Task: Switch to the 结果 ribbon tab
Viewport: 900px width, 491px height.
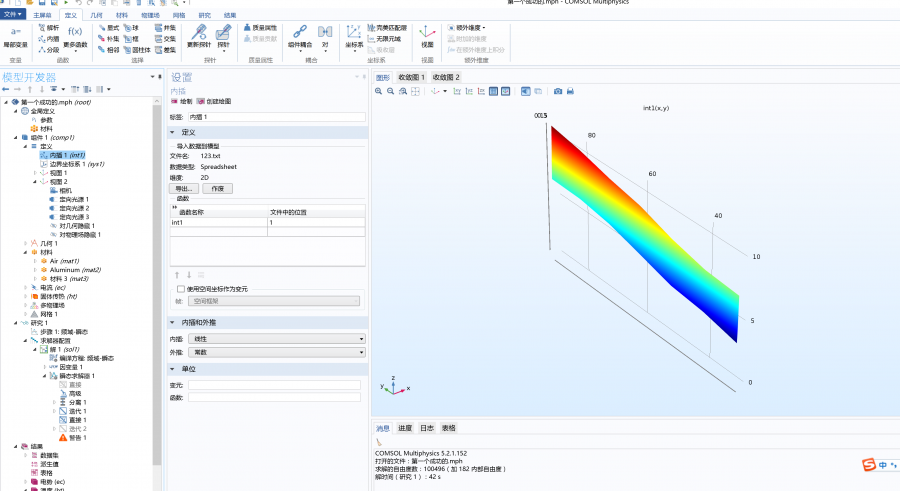Action: pos(230,15)
